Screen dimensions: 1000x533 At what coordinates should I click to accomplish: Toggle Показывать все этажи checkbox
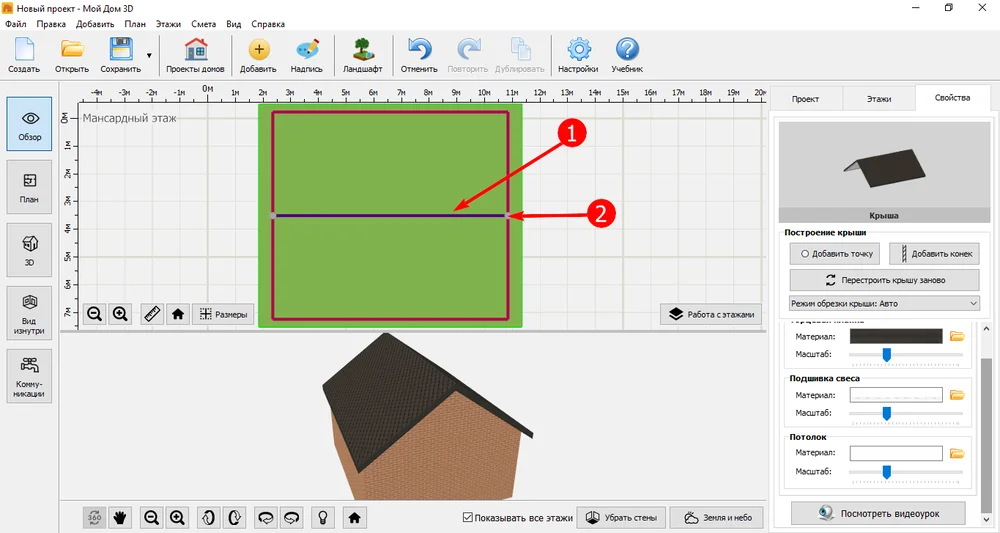click(x=467, y=517)
